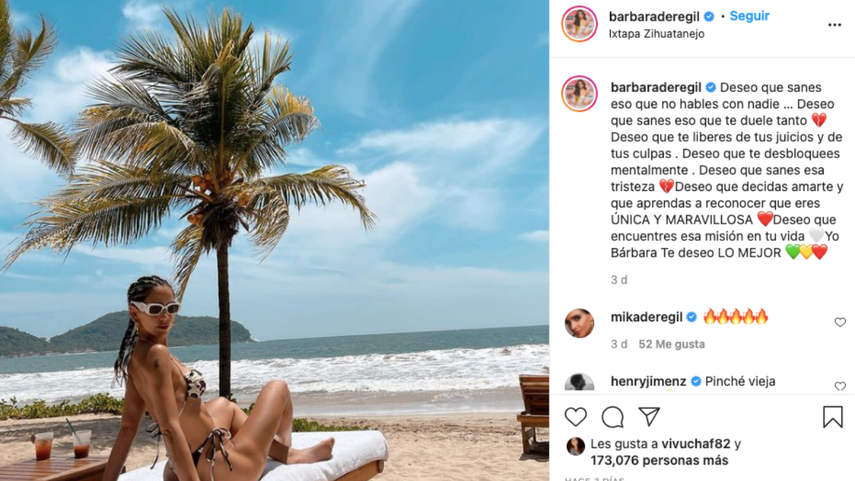Open comments with the speech bubble icon
Image resolution: width=855 pixels, height=481 pixels.
[612, 417]
